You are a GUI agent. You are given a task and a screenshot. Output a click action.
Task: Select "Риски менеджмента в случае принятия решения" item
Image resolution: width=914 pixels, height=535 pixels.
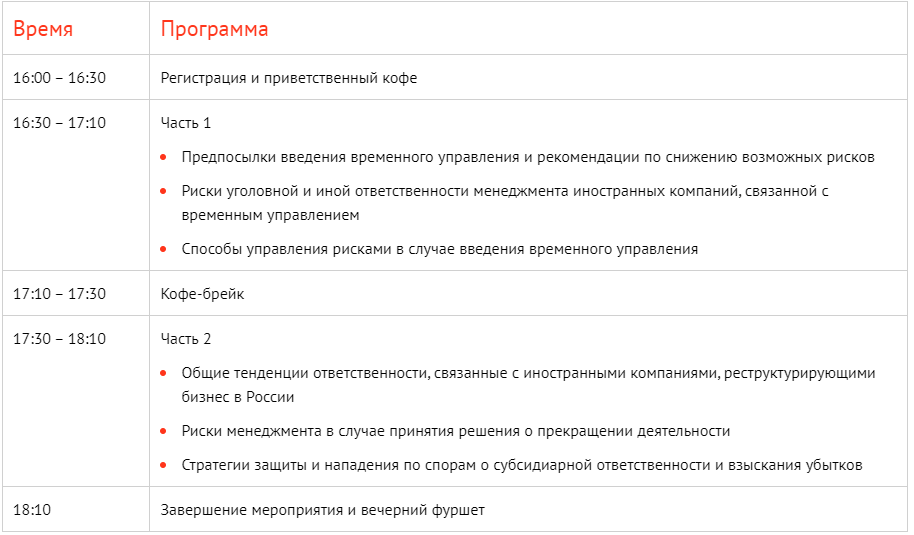[x=456, y=431]
